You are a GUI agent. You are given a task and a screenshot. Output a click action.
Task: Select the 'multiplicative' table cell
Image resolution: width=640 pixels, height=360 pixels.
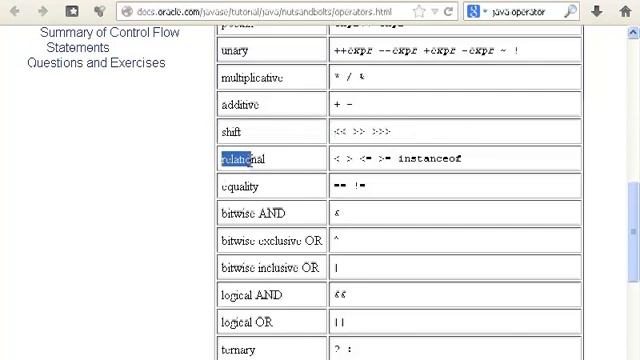[x=272, y=77]
